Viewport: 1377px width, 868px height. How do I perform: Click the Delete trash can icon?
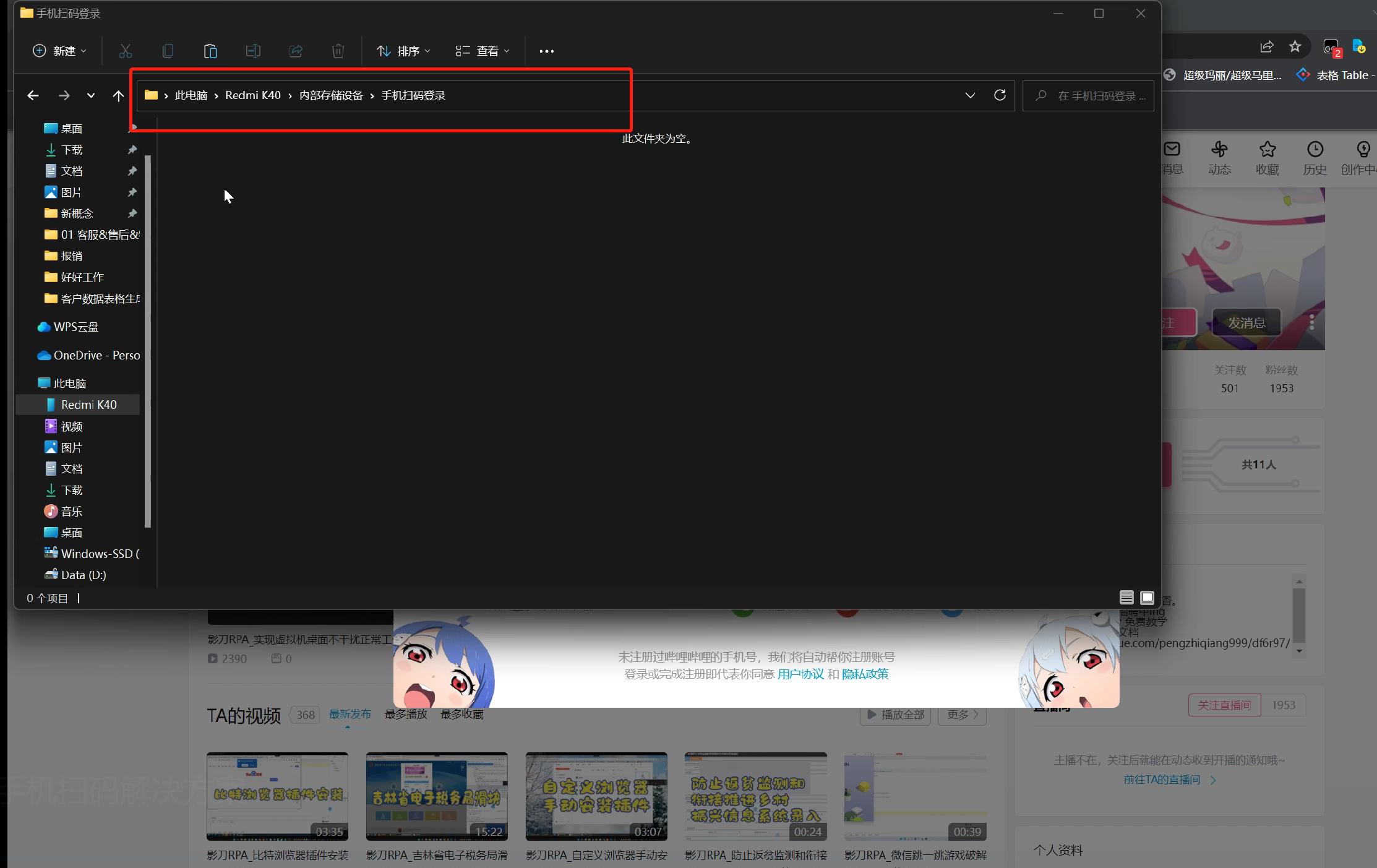point(338,51)
